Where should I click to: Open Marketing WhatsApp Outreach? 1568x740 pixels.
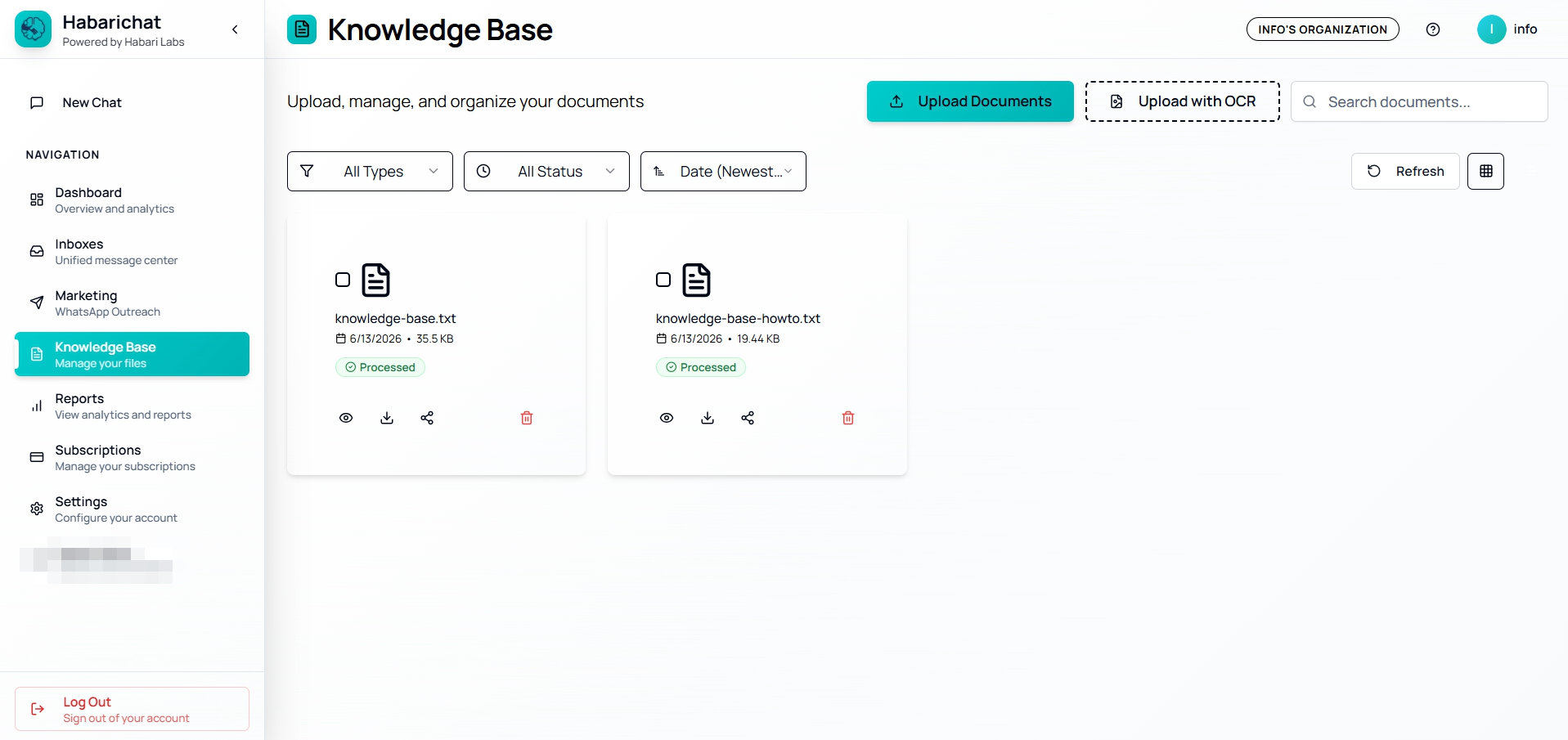pos(132,303)
